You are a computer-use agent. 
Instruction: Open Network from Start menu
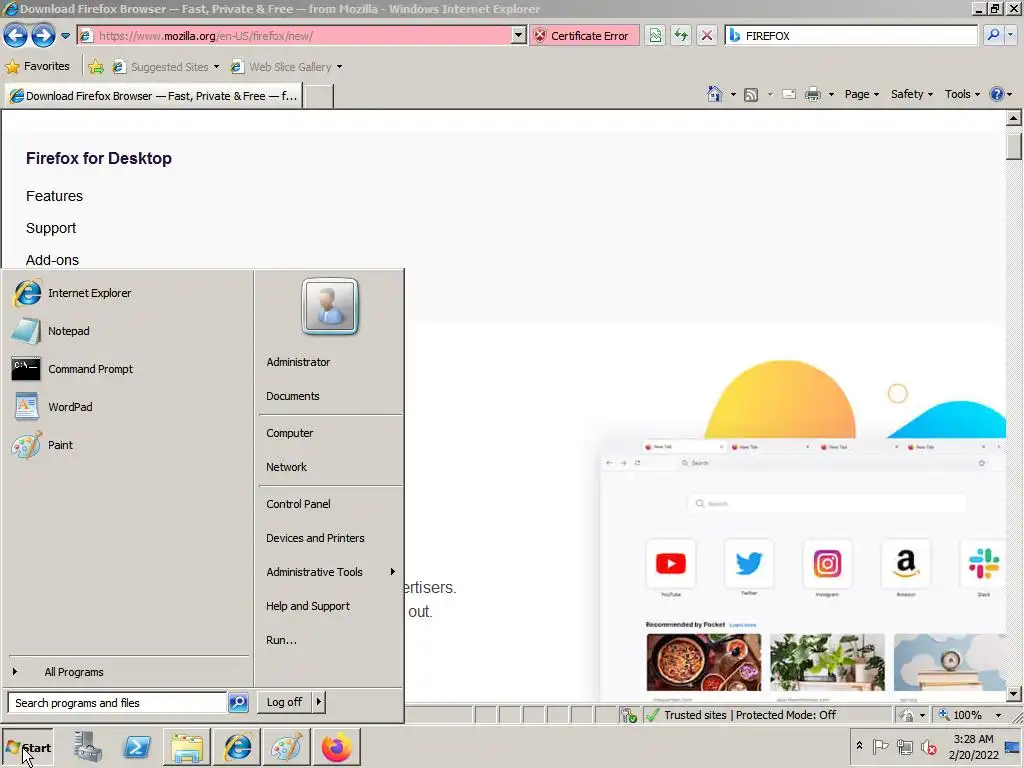pos(330,467)
